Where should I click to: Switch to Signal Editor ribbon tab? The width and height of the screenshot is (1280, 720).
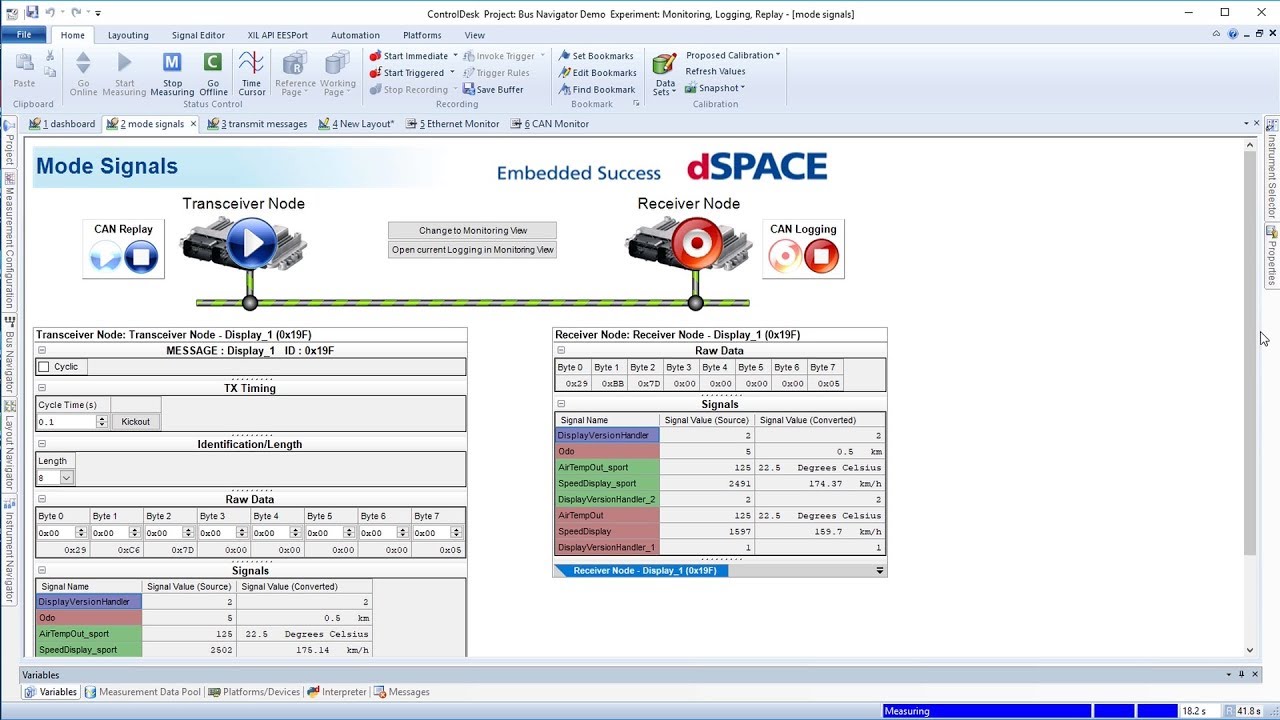coord(198,35)
